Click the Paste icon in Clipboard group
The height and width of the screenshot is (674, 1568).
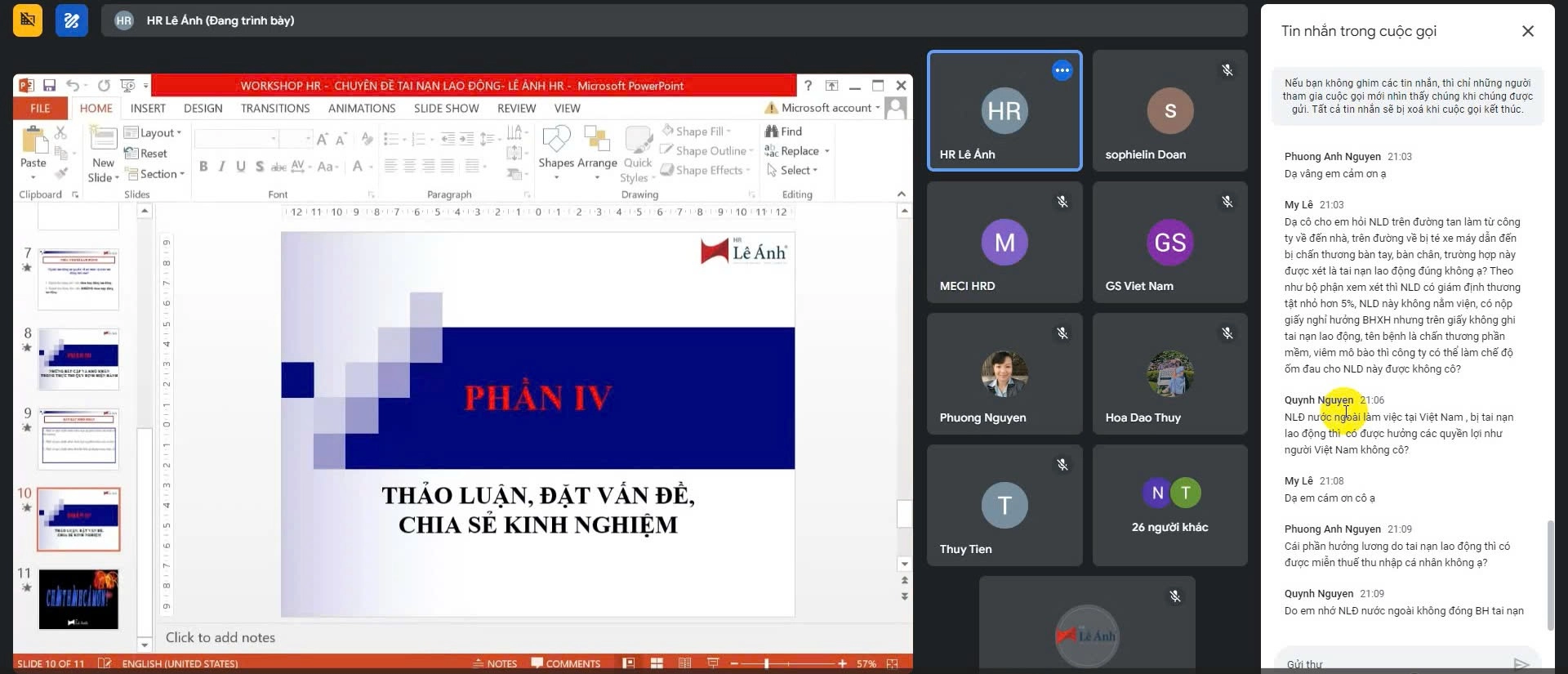coord(33,142)
